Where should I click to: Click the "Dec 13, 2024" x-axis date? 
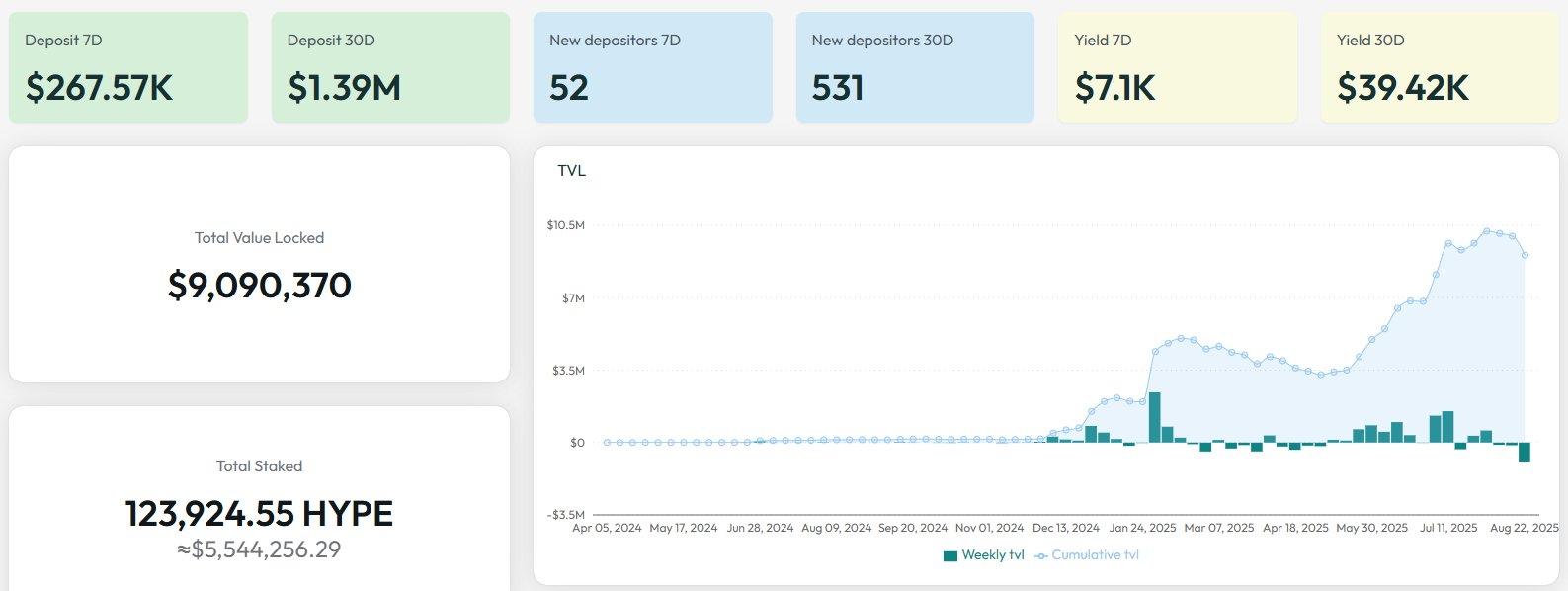(1066, 528)
